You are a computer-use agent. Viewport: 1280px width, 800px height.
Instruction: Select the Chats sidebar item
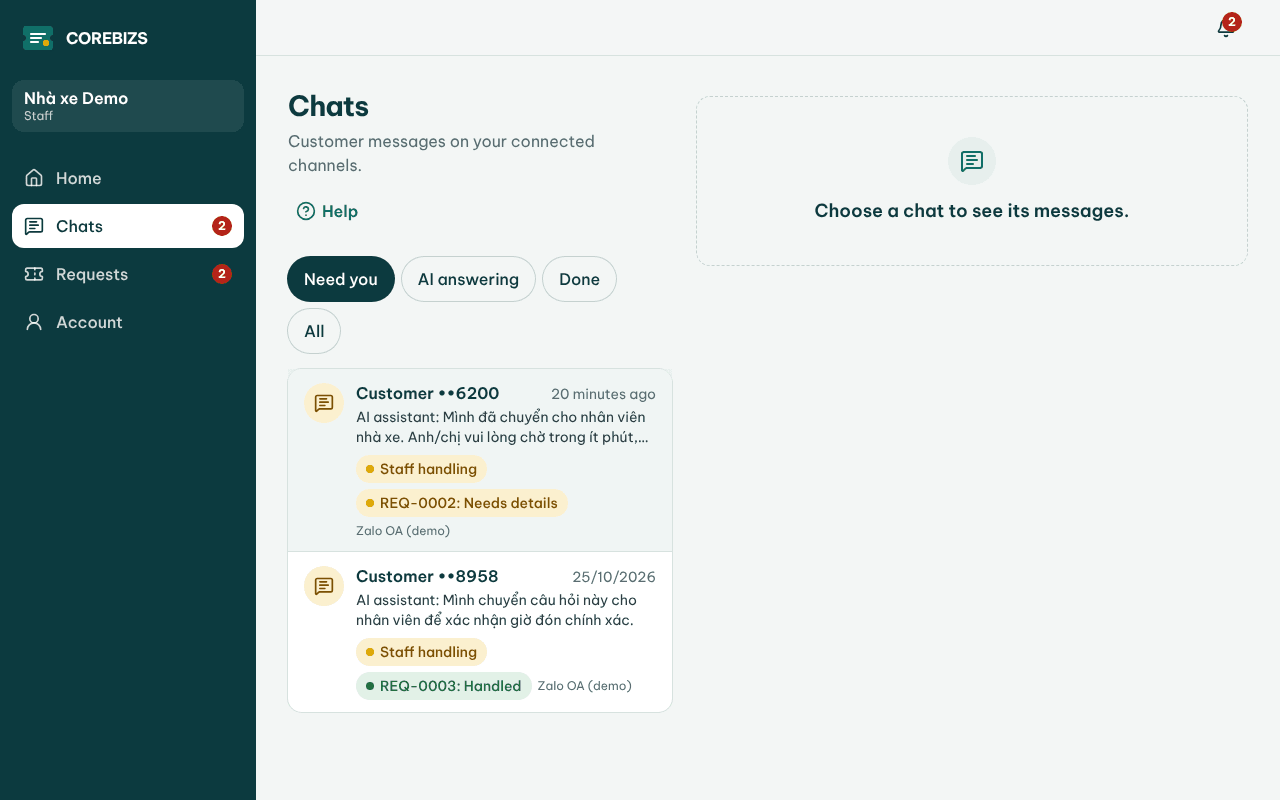128,226
